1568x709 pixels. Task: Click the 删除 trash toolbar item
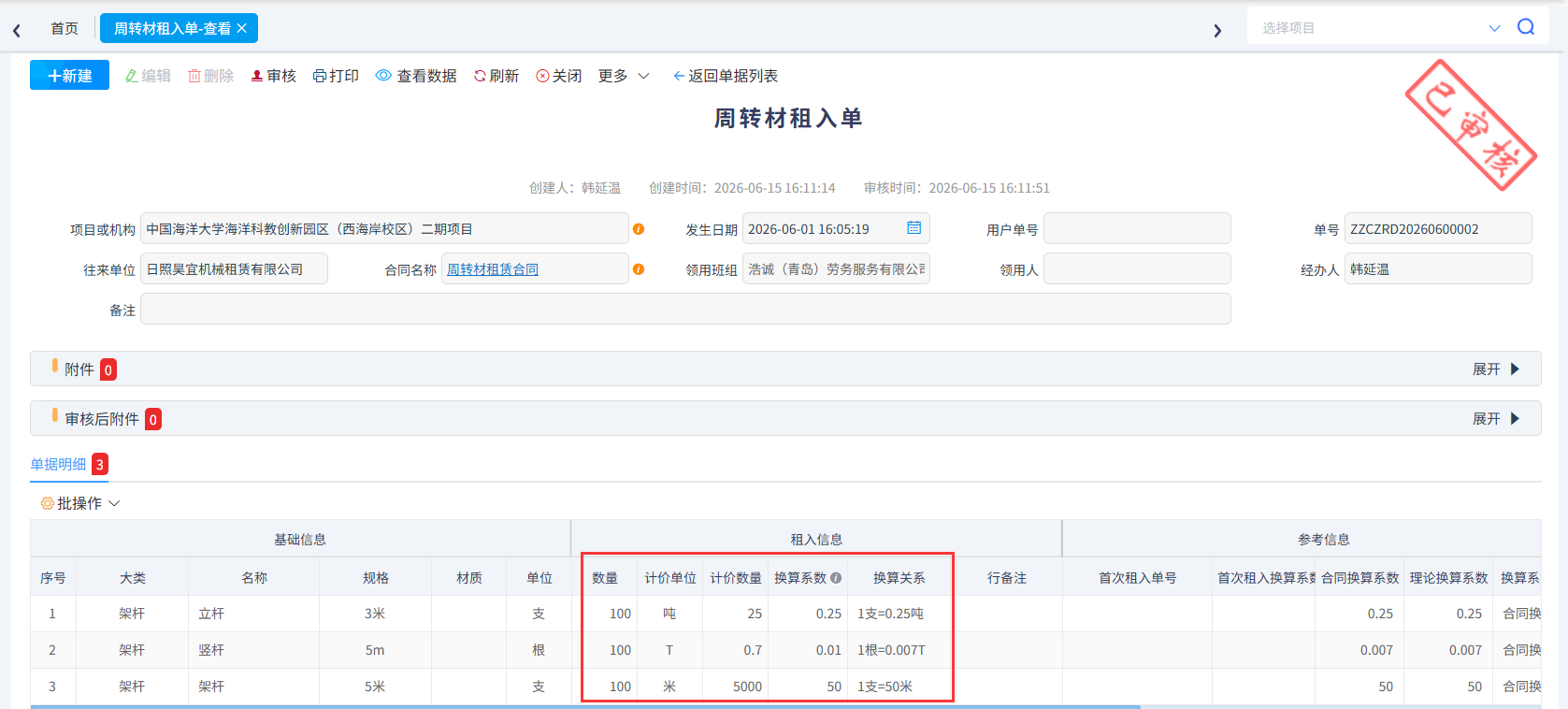click(x=210, y=76)
